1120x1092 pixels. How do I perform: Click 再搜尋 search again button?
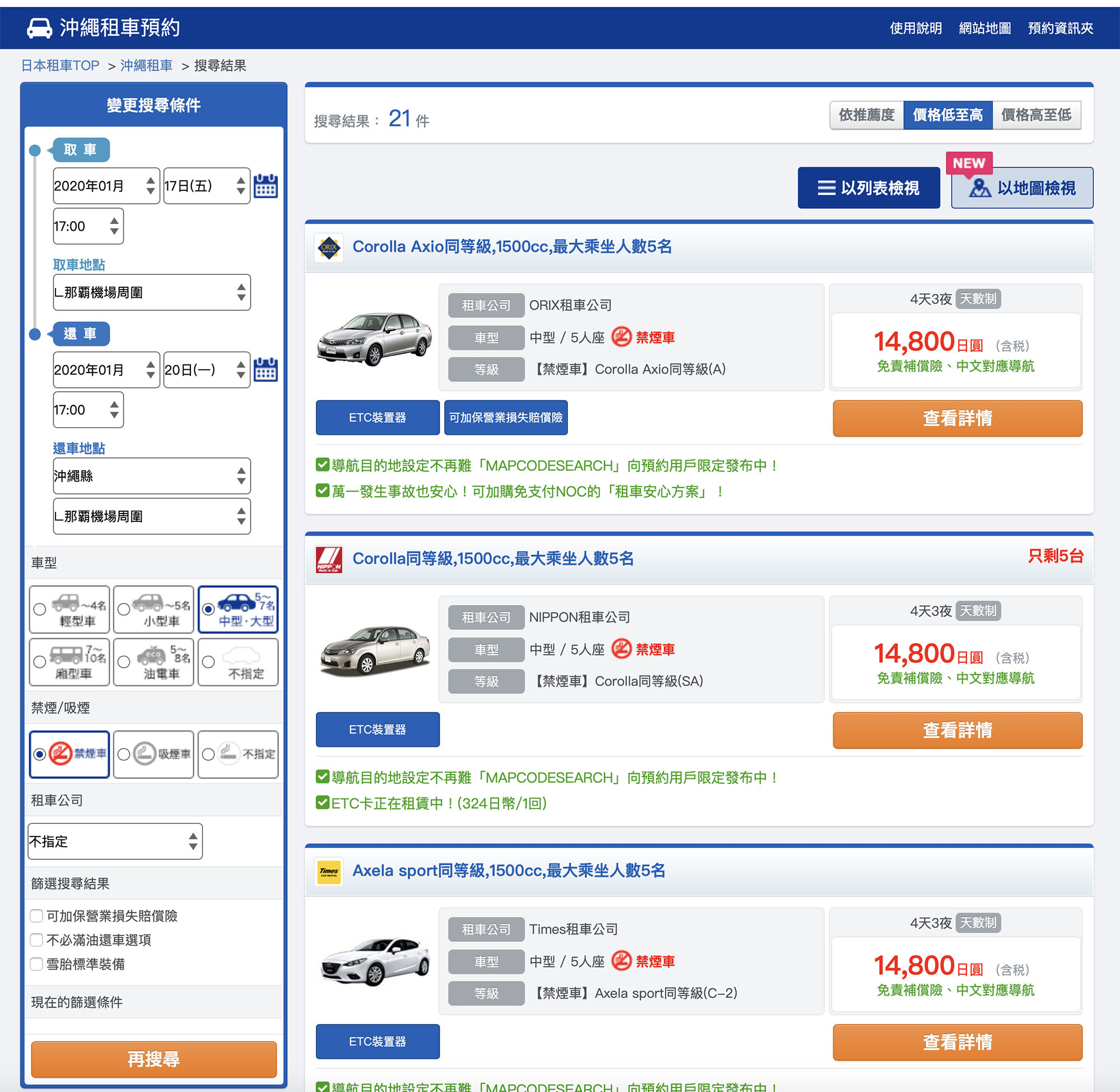click(x=153, y=1059)
